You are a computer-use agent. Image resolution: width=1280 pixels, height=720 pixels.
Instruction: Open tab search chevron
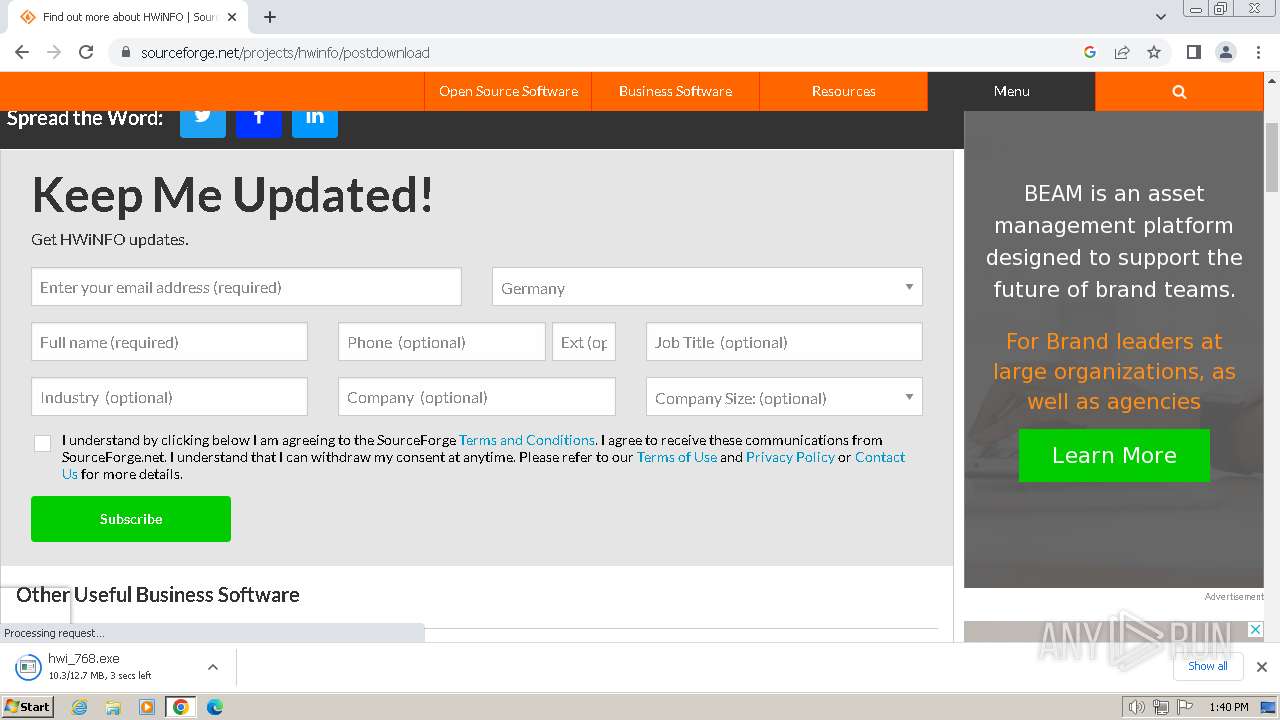1161,17
